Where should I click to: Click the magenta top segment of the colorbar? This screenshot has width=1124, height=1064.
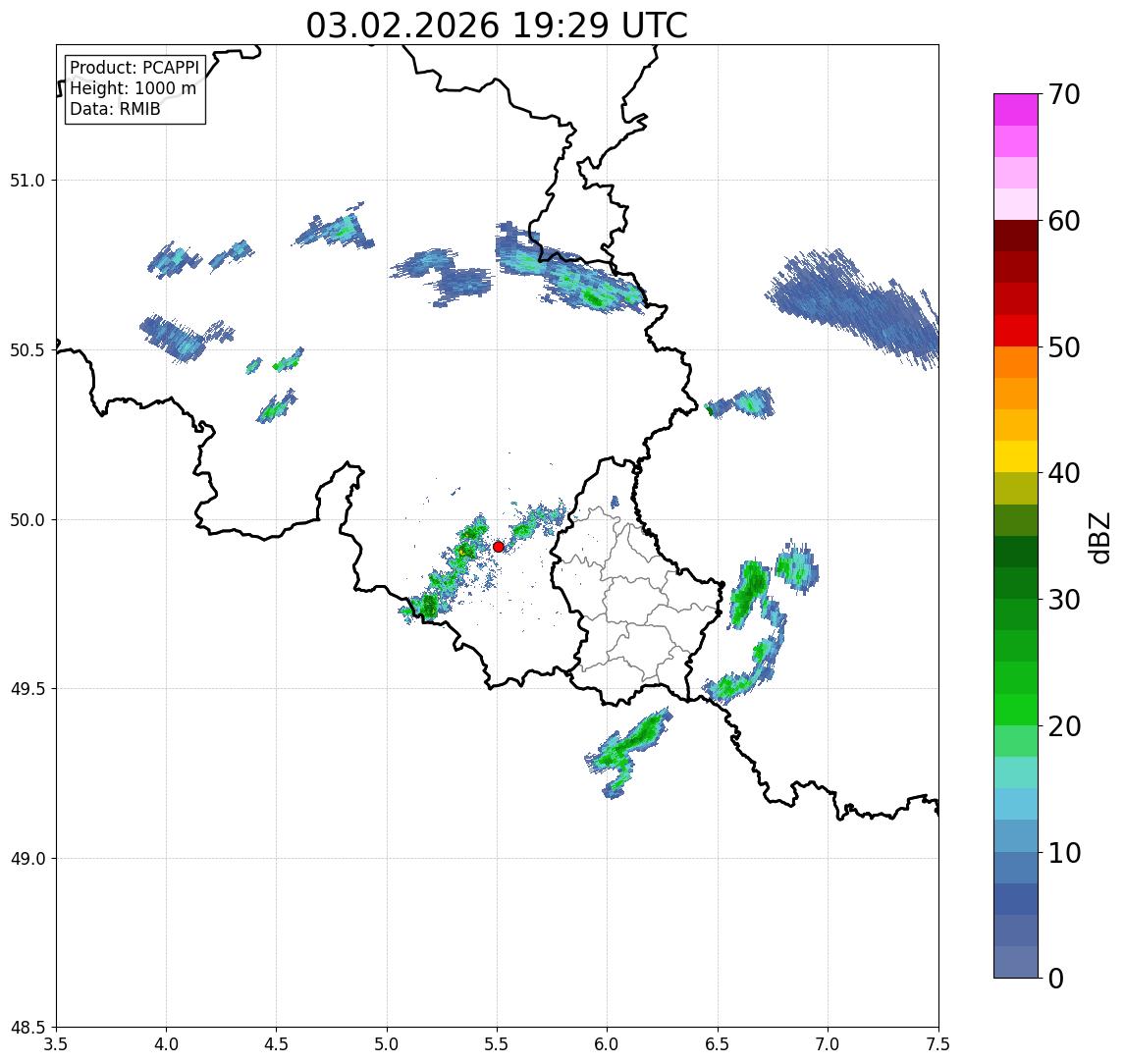pyautogui.click(x=1016, y=110)
